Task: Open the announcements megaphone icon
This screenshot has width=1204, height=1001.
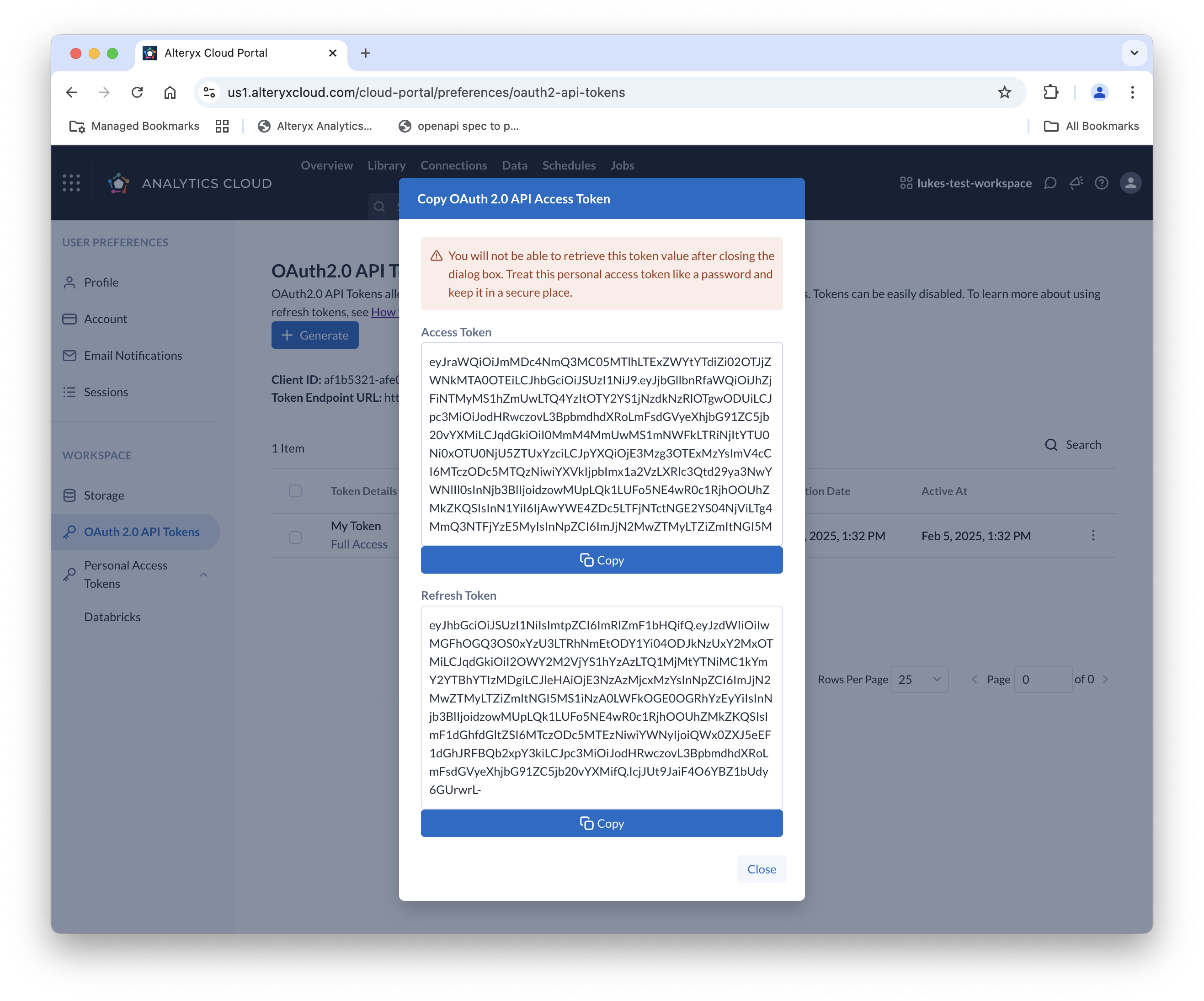Action: point(1076,182)
